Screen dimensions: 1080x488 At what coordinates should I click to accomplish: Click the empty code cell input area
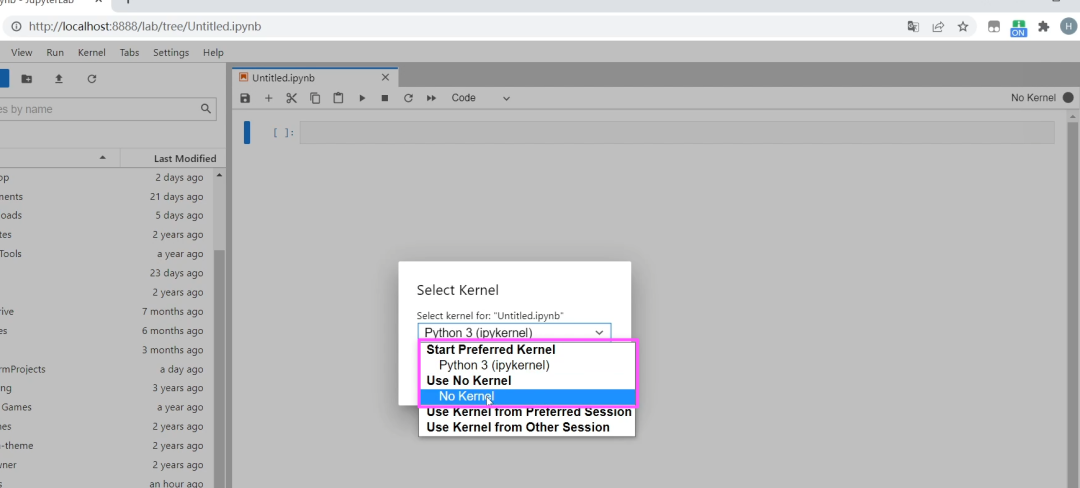(x=676, y=133)
